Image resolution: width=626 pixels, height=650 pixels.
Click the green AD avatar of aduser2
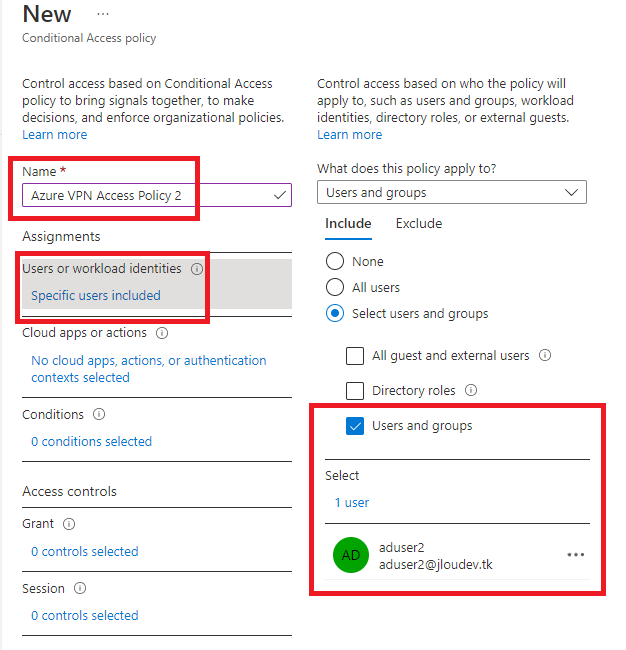tap(351, 555)
